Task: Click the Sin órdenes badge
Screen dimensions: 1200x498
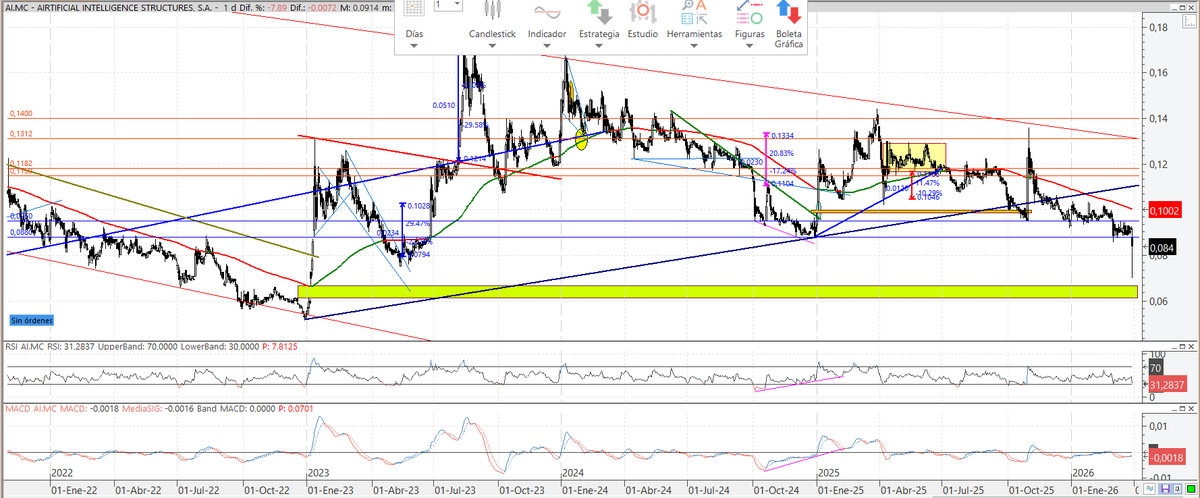Action: coord(32,320)
